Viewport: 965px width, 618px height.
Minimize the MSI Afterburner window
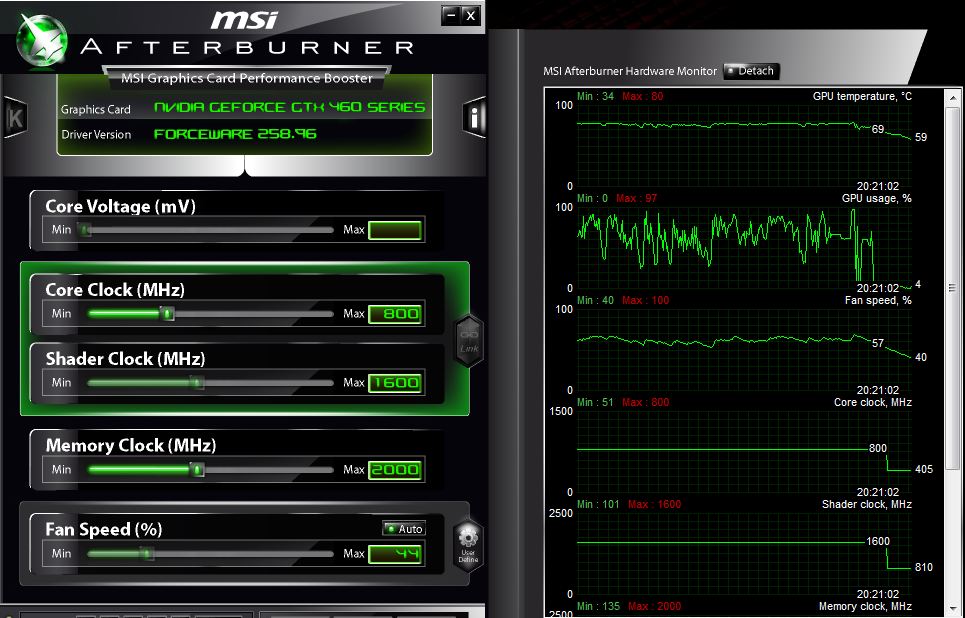451,15
